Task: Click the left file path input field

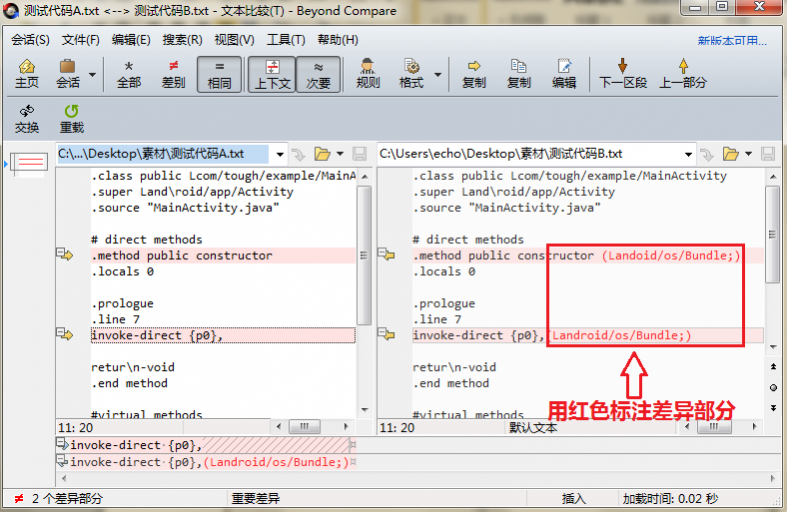Action: pyautogui.click(x=160, y=154)
